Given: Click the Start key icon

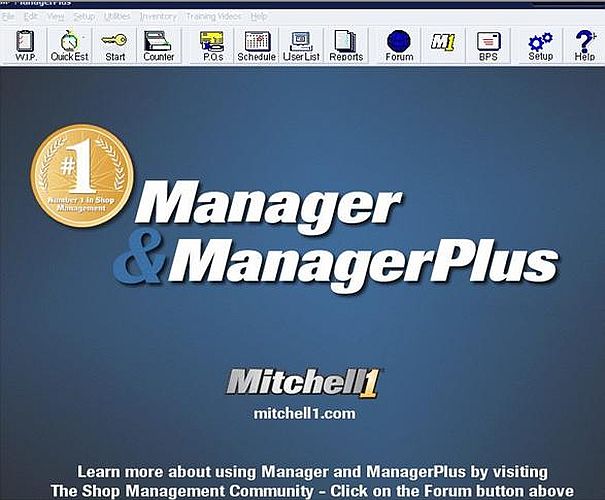Looking at the screenshot, I should pyautogui.click(x=115, y=46).
